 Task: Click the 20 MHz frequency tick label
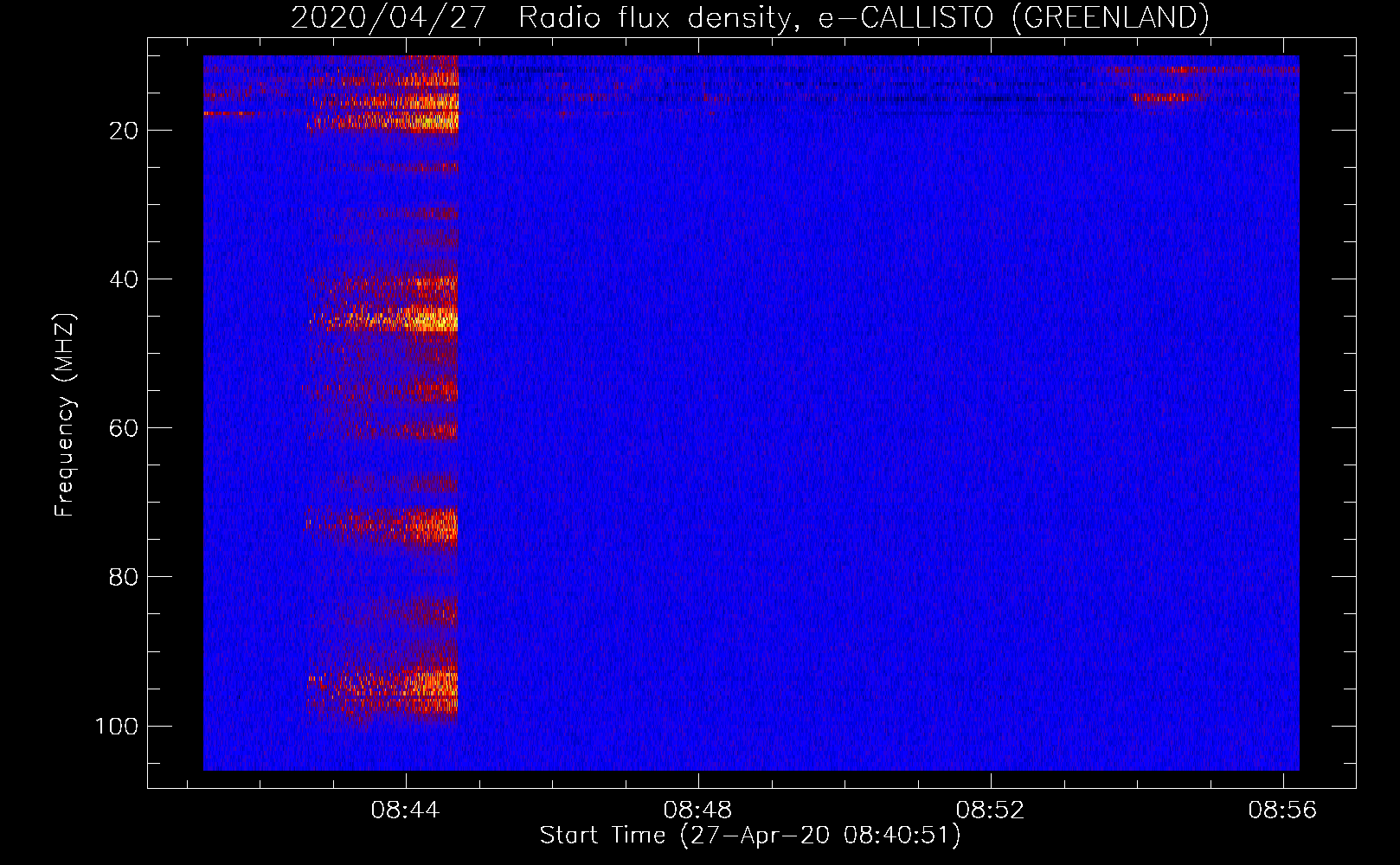pos(124,131)
